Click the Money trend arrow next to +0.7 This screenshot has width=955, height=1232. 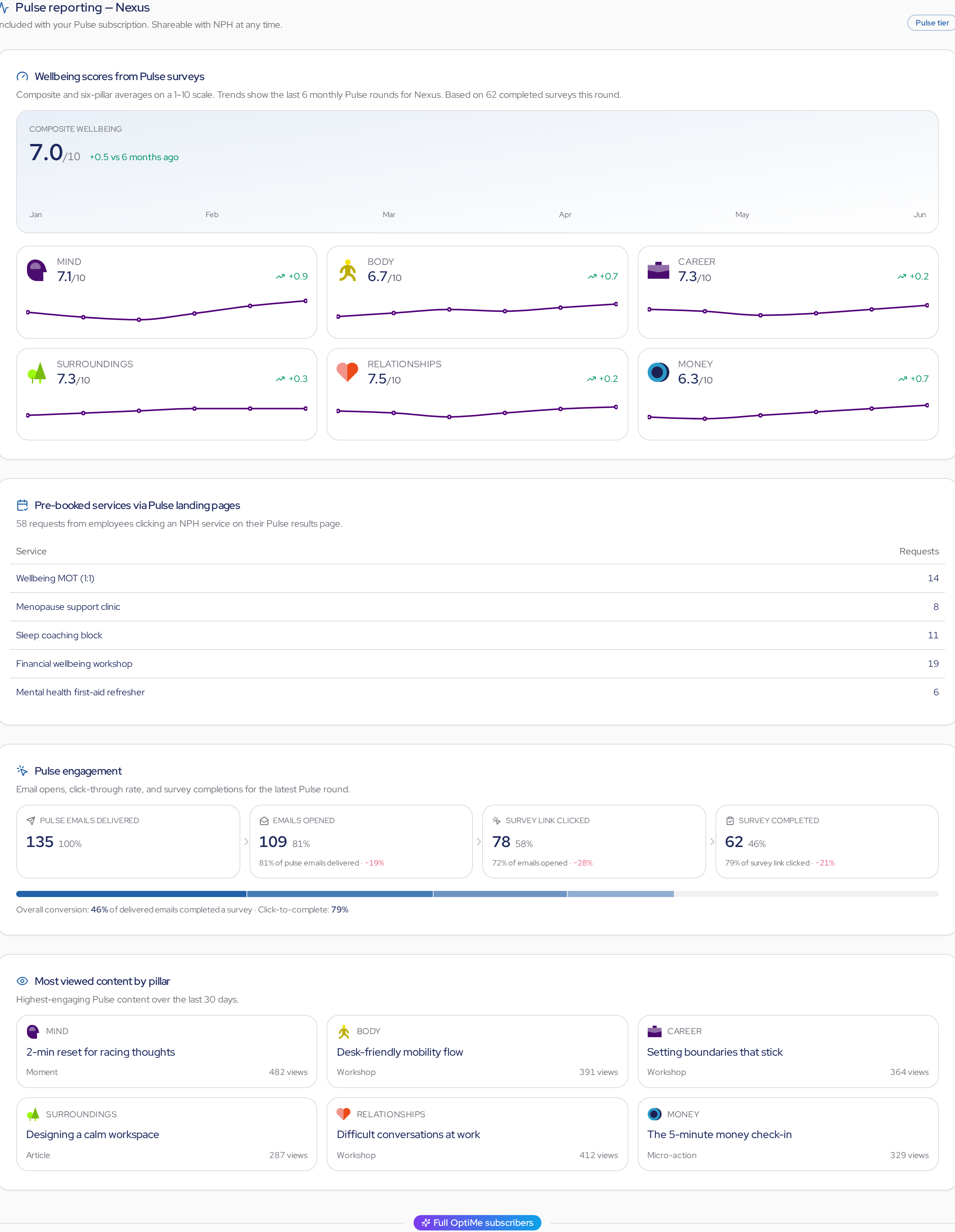click(x=903, y=379)
